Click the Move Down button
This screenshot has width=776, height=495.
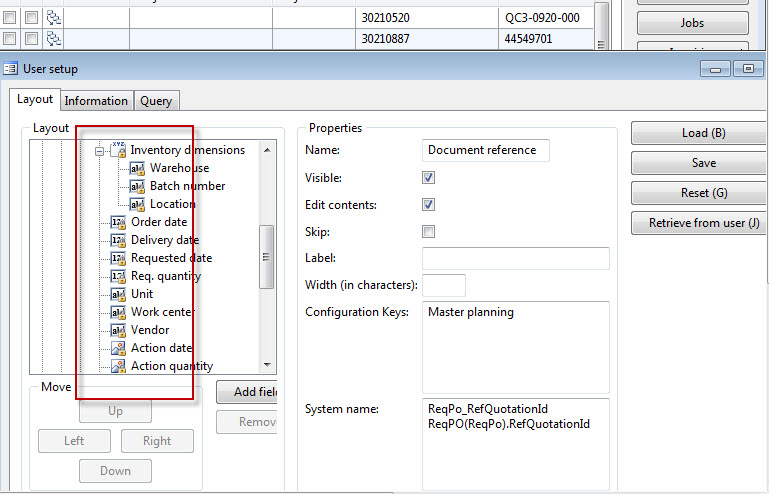(x=115, y=471)
